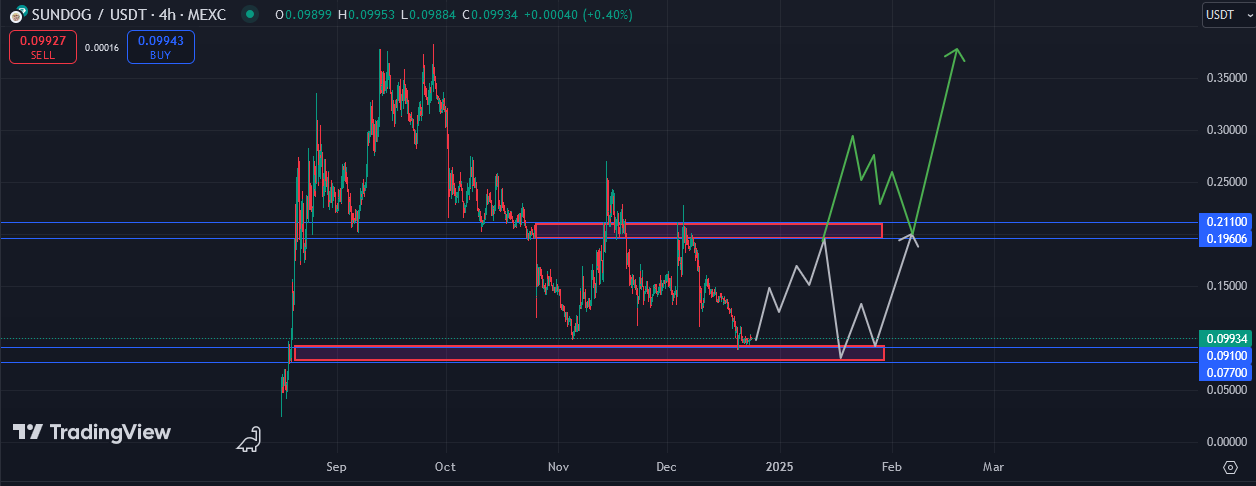Click the spread value 0.00016

click(102, 47)
